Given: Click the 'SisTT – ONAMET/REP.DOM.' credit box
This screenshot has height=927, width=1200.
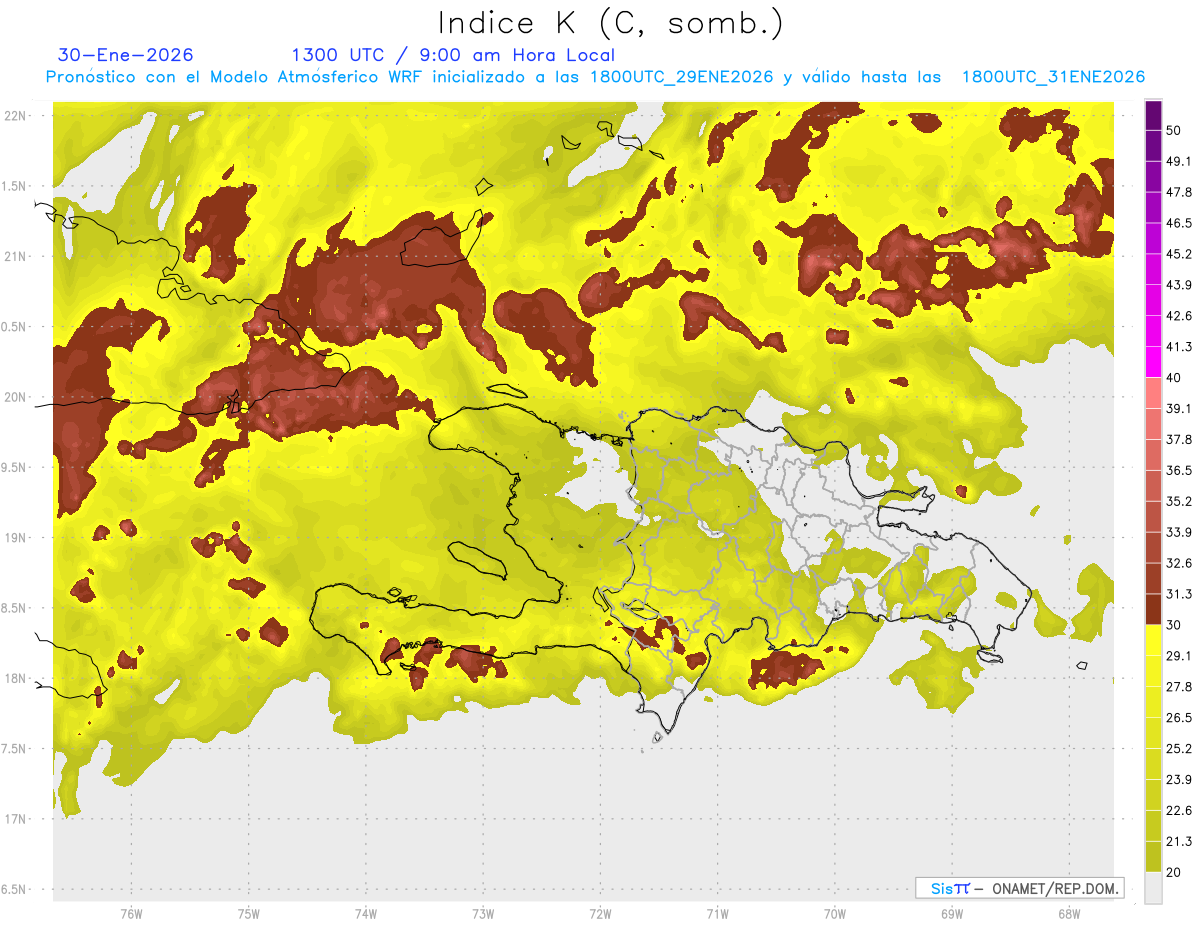Looking at the screenshot, I should click(1019, 888).
